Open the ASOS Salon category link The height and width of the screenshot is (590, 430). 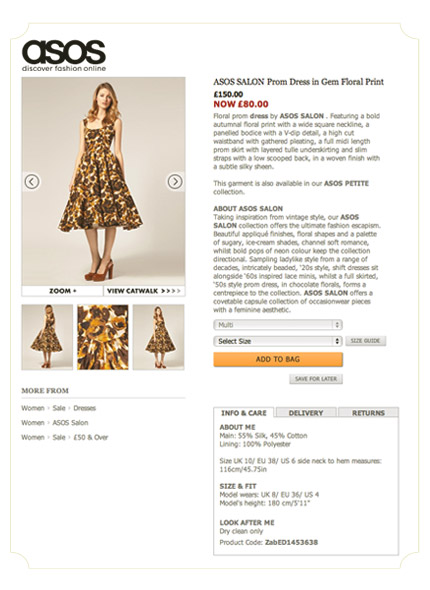(70, 423)
